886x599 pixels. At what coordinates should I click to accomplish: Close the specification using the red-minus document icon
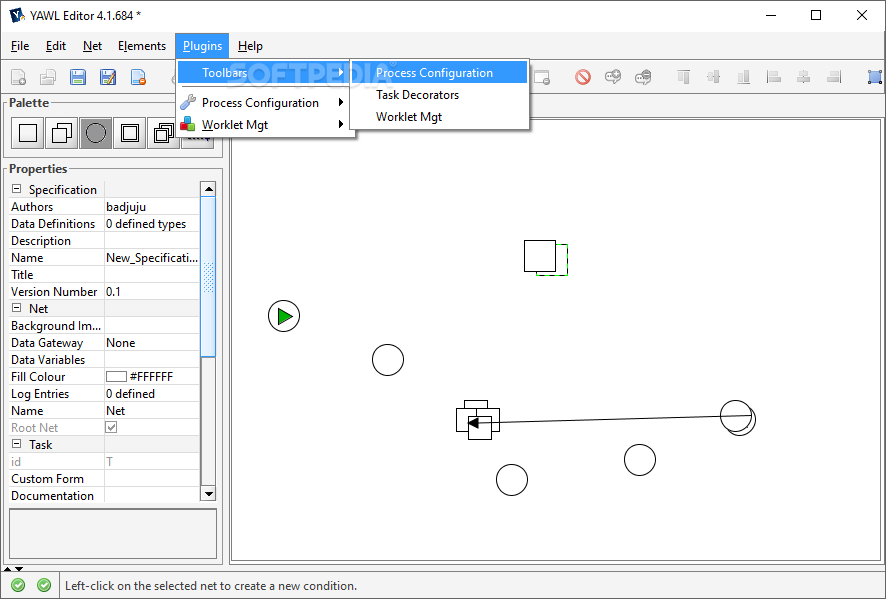[138, 77]
